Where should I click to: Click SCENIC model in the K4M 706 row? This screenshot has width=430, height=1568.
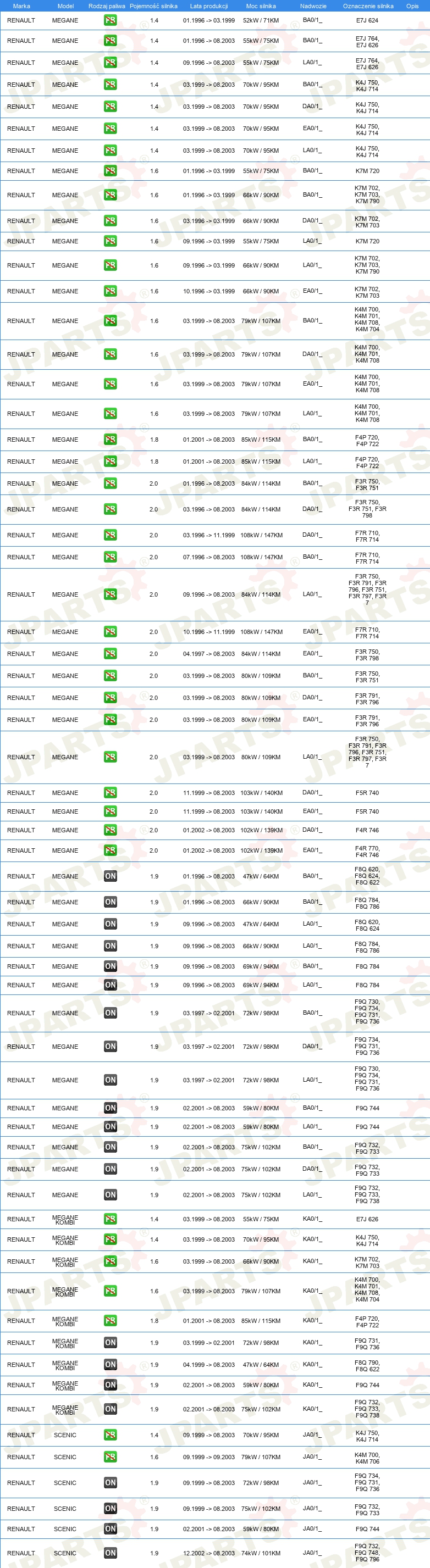click(65, 1457)
